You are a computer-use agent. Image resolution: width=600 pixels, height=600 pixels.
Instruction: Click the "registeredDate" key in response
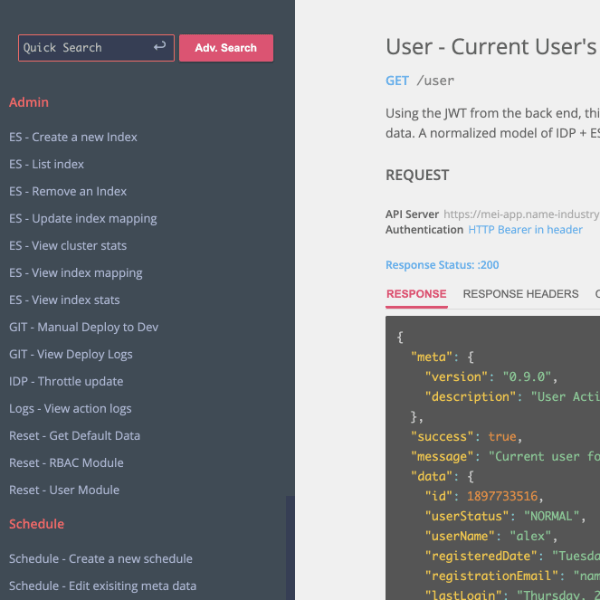pyautogui.click(x=481, y=556)
